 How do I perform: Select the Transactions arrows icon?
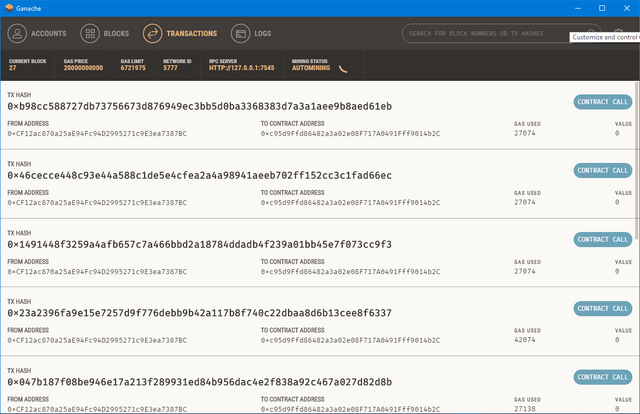click(x=152, y=33)
